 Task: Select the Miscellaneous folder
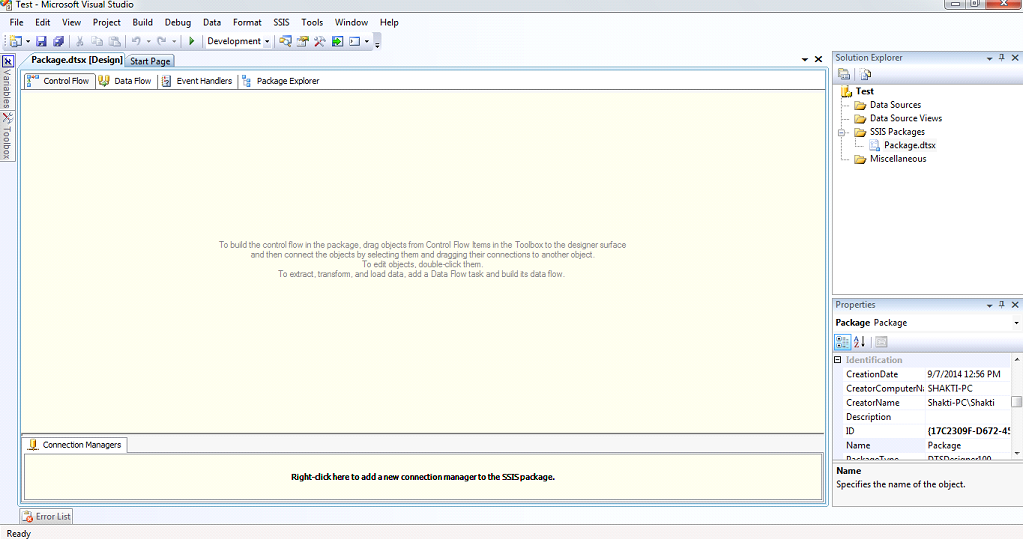pos(897,159)
